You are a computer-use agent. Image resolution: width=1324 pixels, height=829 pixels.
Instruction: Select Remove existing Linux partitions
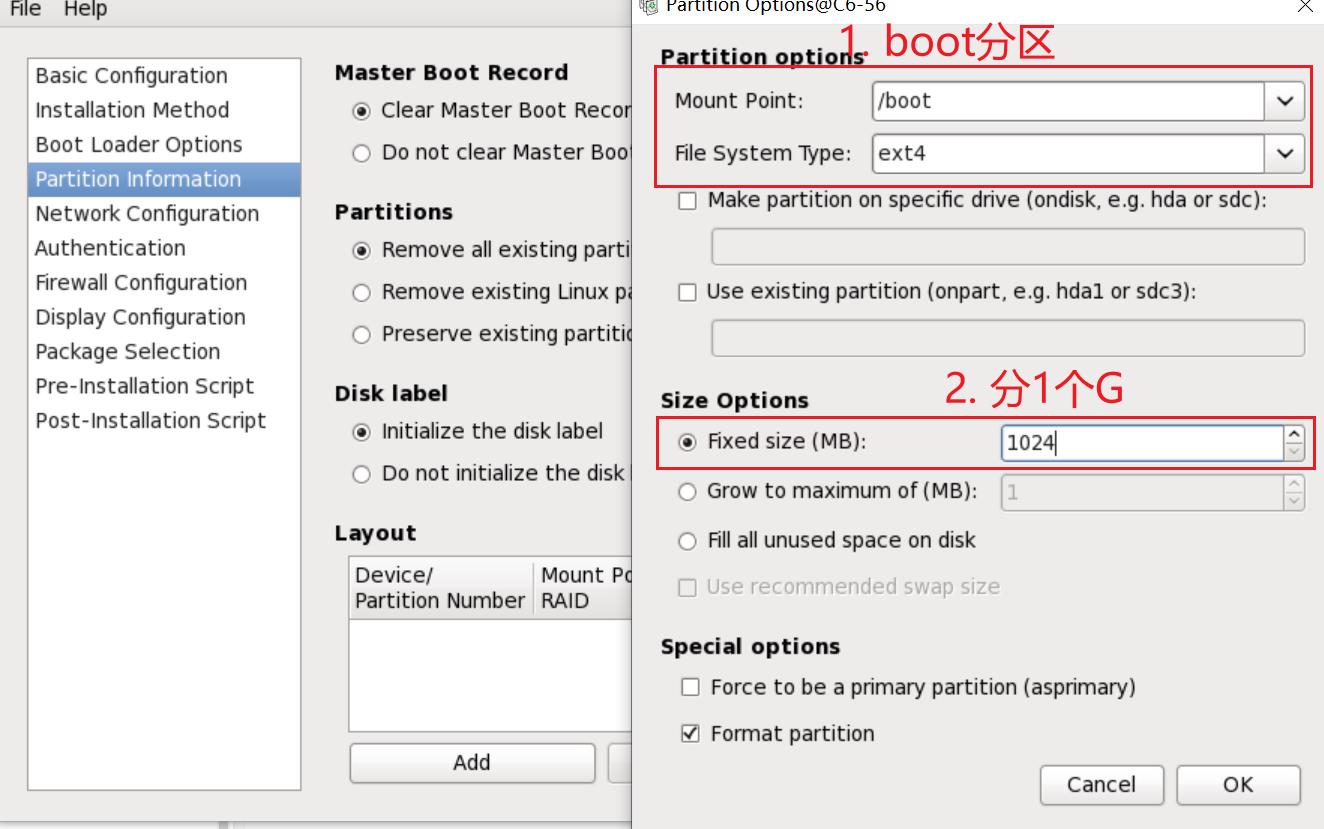(362, 292)
